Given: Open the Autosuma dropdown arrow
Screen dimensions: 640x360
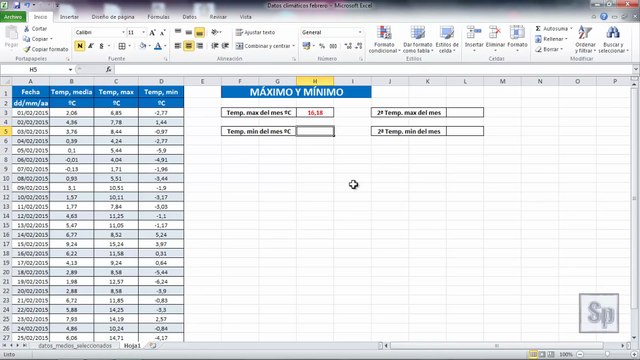Looking at the screenshot, I should pyautogui.click(x=571, y=29).
